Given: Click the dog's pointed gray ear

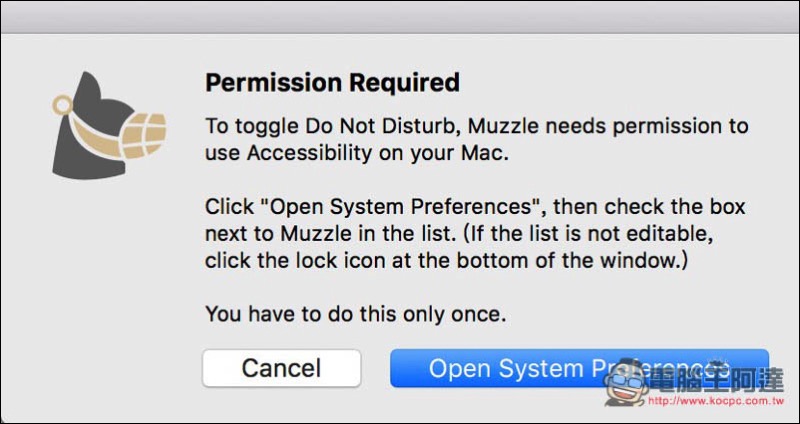Looking at the screenshot, I should [90, 91].
